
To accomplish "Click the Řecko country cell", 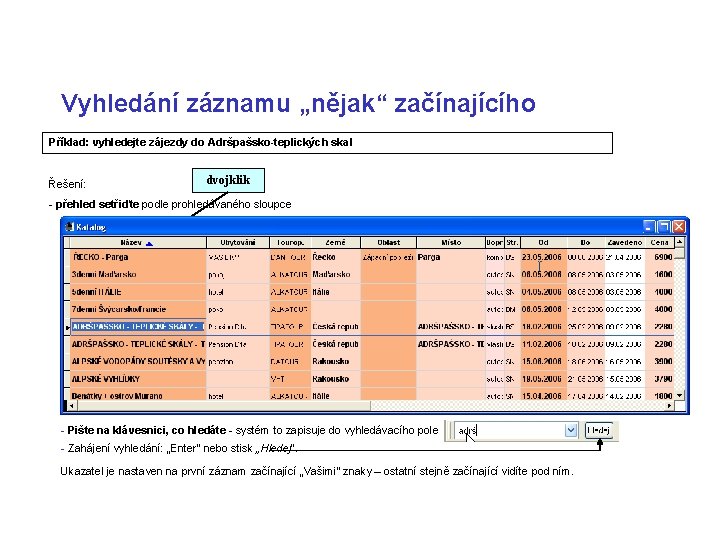I will pyautogui.click(x=336, y=257).
